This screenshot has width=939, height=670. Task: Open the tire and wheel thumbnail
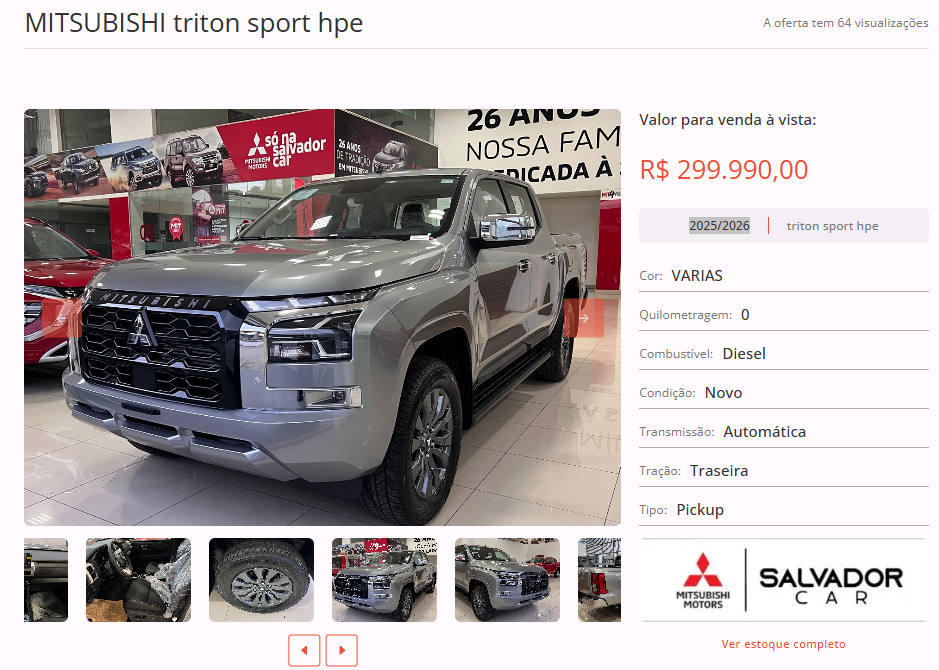261,580
